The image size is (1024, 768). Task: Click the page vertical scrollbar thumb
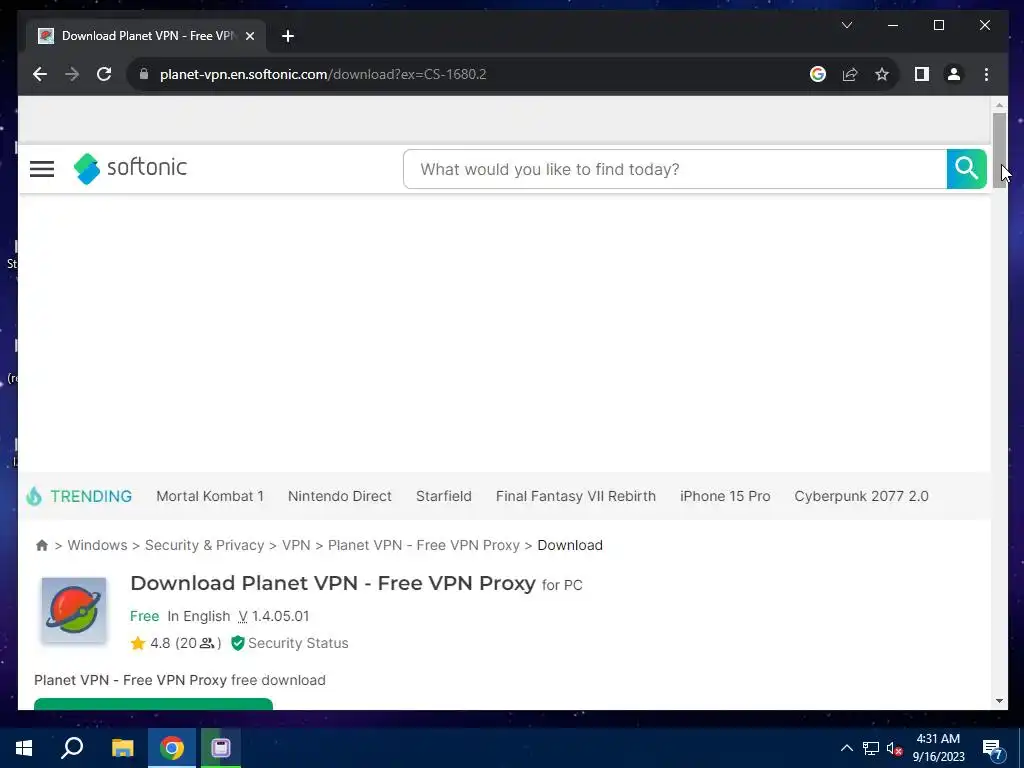[999, 150]
